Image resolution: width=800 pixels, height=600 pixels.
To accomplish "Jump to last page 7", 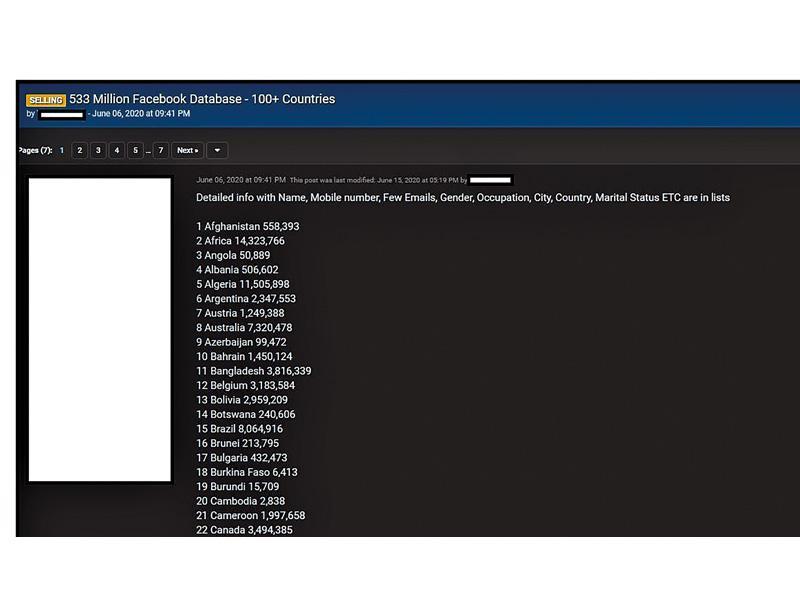I will coord(161,150).
